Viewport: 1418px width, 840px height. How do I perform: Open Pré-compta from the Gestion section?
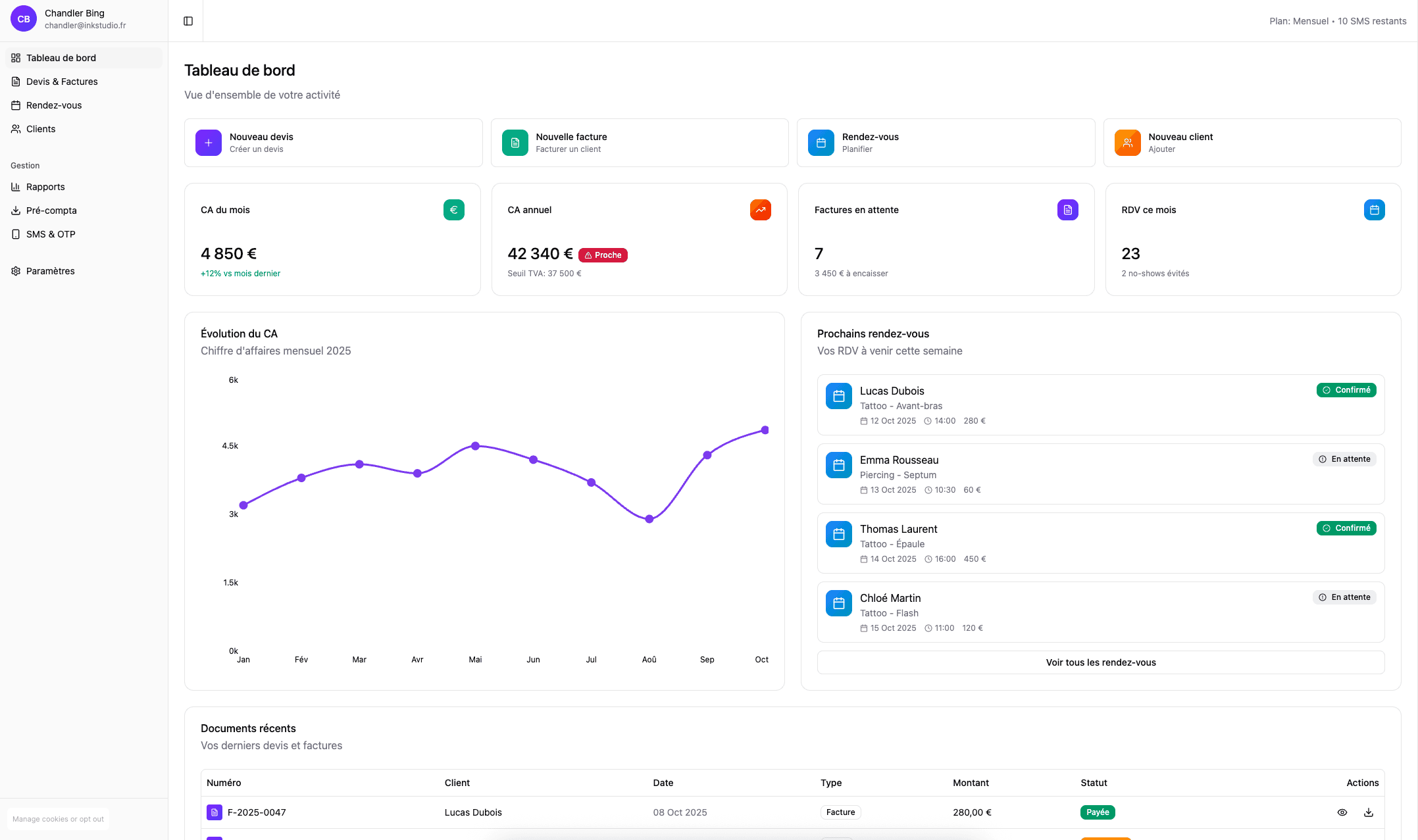pos(50,210)
